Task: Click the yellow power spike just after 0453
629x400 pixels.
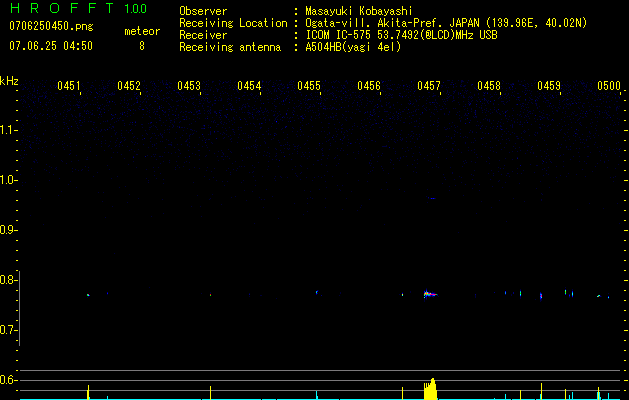Action: [x=210, y=393]
